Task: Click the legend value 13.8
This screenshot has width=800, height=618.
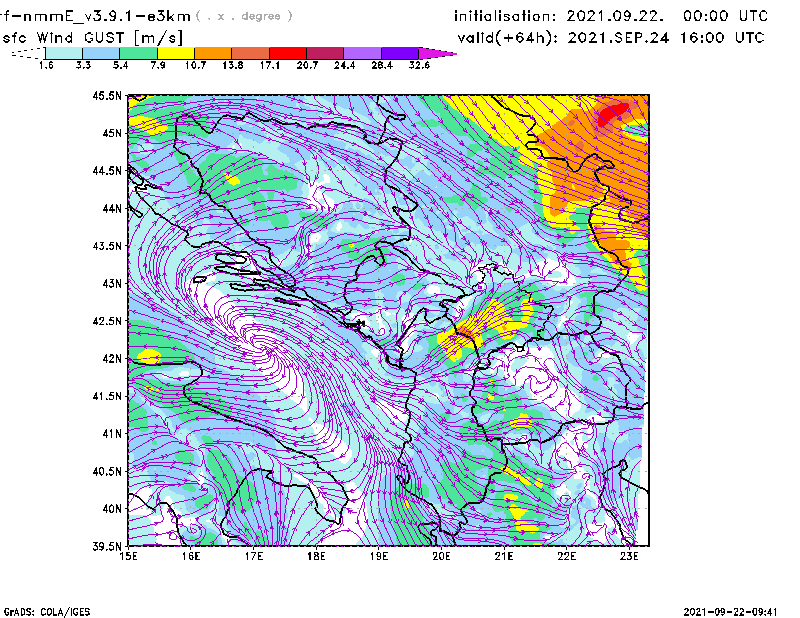Action: point(232,65)
